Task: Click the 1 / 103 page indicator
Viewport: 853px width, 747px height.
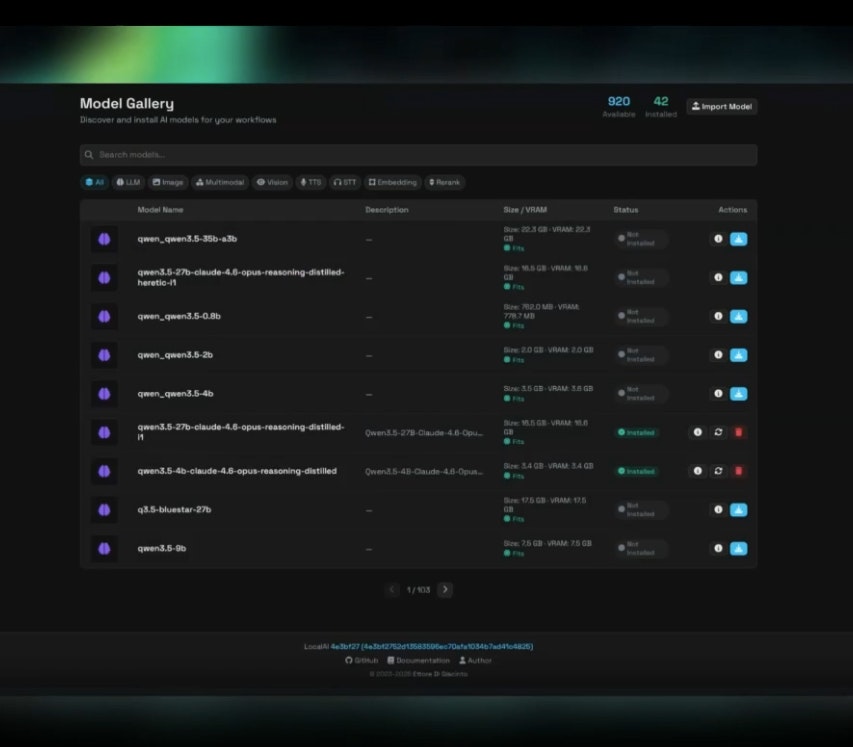Action: pos(418,590)
